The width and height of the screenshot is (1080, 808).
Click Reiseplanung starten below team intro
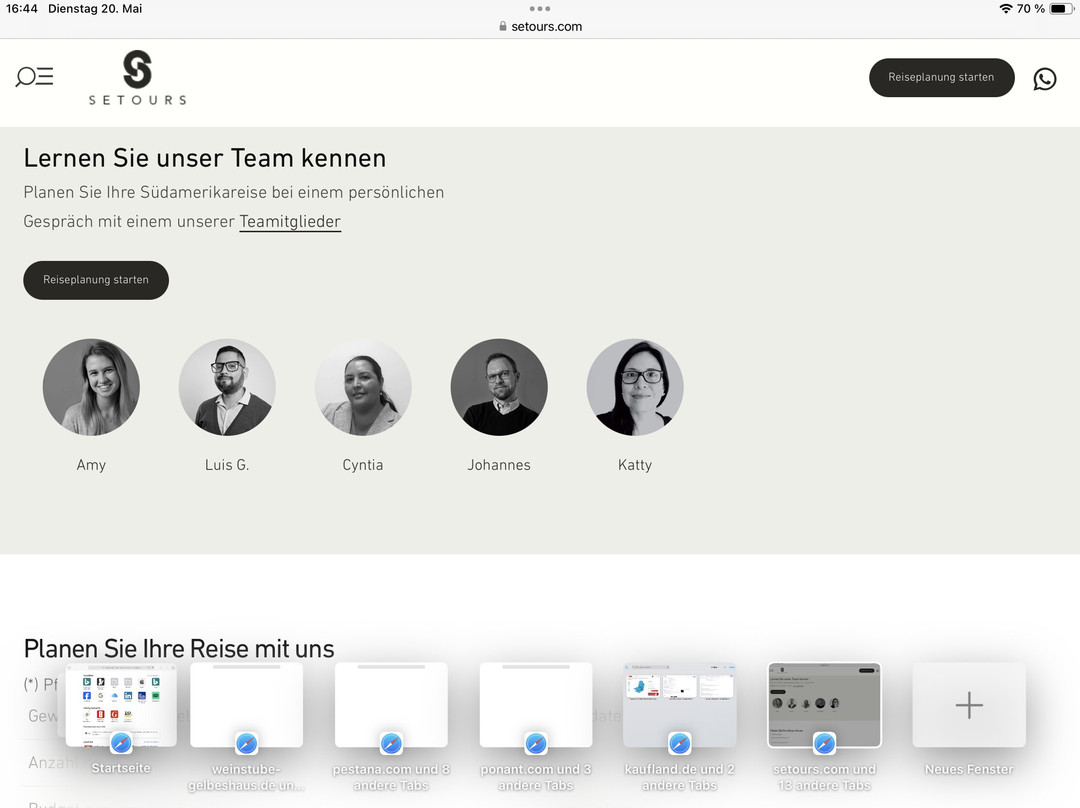click(x=96, y=280)
